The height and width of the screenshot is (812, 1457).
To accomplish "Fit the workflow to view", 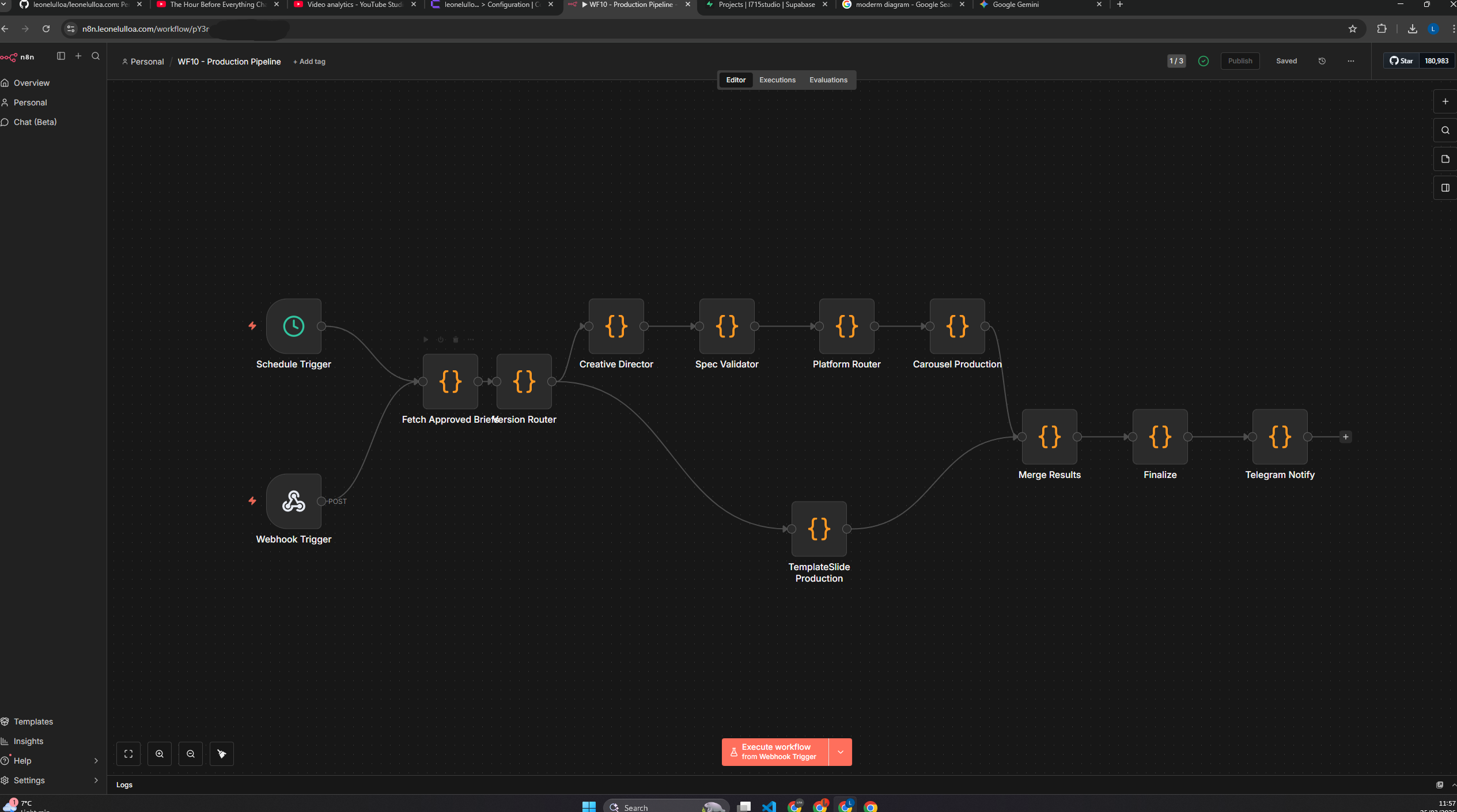I will (x=128, y=753).
